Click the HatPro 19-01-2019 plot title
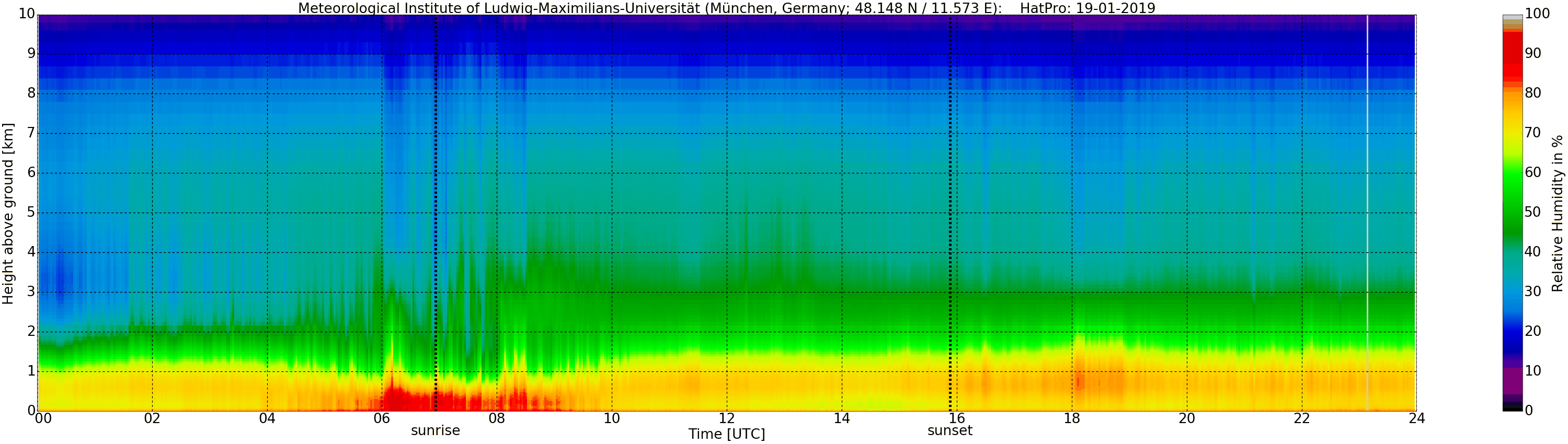The width and height of the screenshot is (1568, 444). (727, 8)
